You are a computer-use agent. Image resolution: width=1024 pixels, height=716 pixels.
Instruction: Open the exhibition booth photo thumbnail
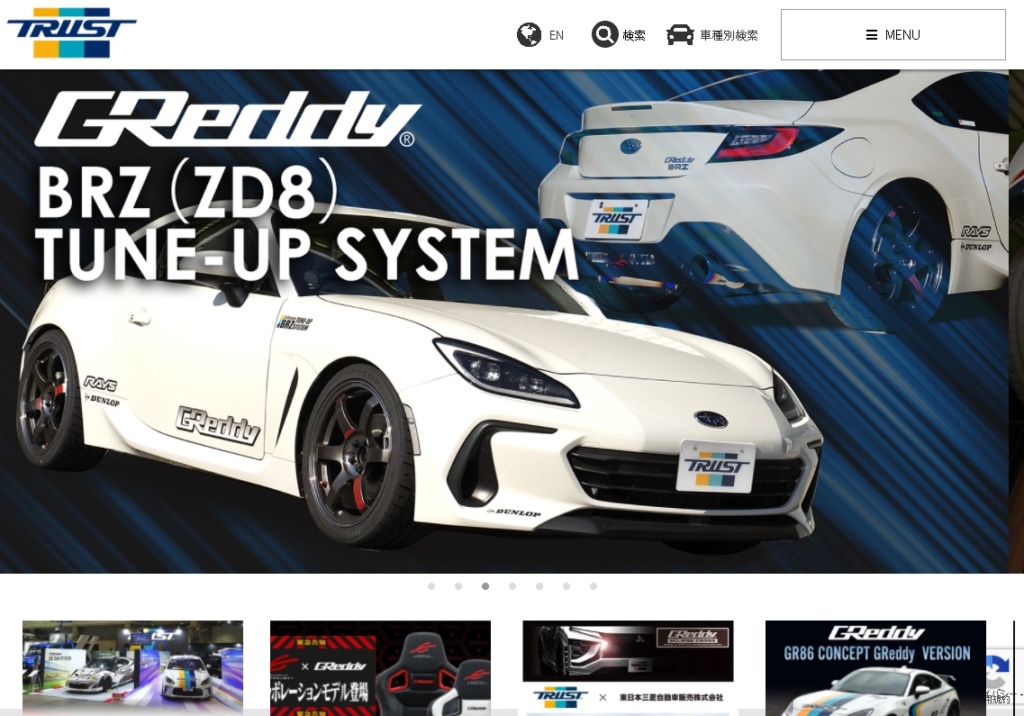point(133,668)
